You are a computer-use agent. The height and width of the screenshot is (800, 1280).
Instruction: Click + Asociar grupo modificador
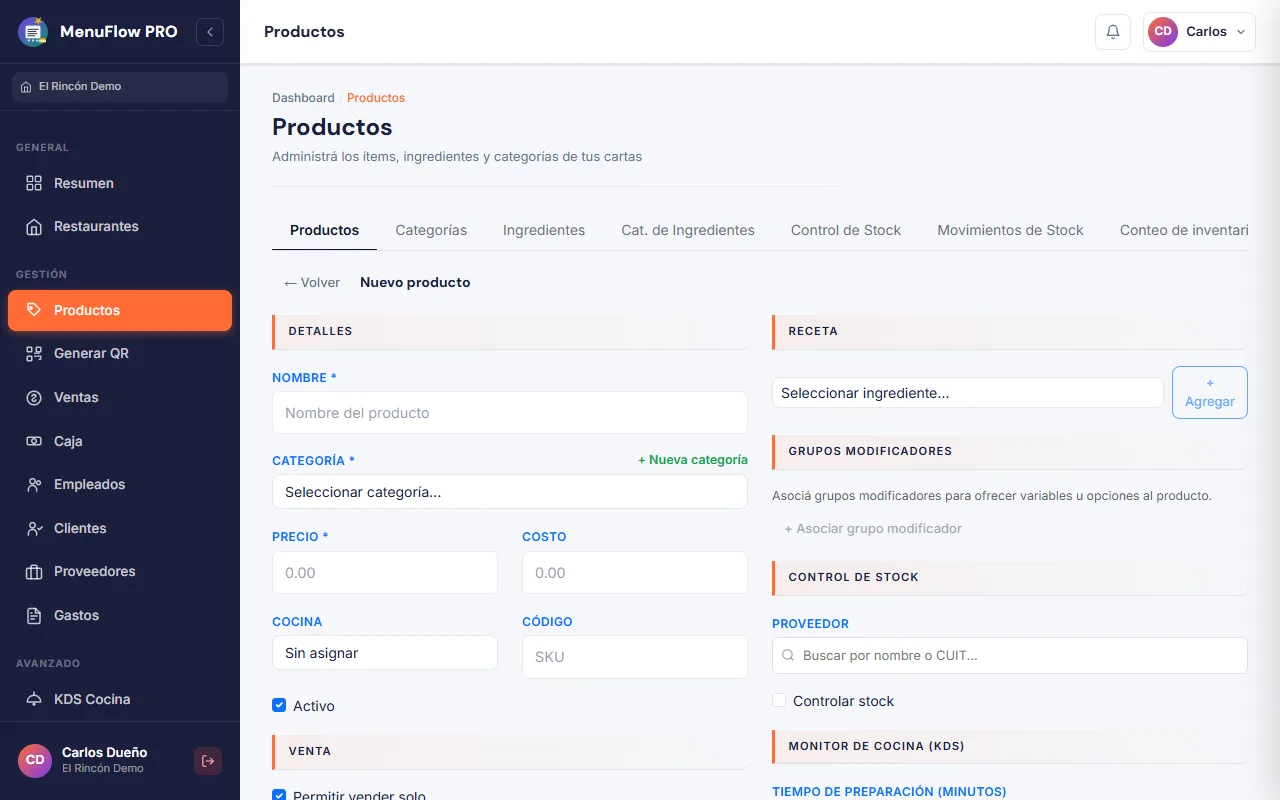[x=873, y=528]
